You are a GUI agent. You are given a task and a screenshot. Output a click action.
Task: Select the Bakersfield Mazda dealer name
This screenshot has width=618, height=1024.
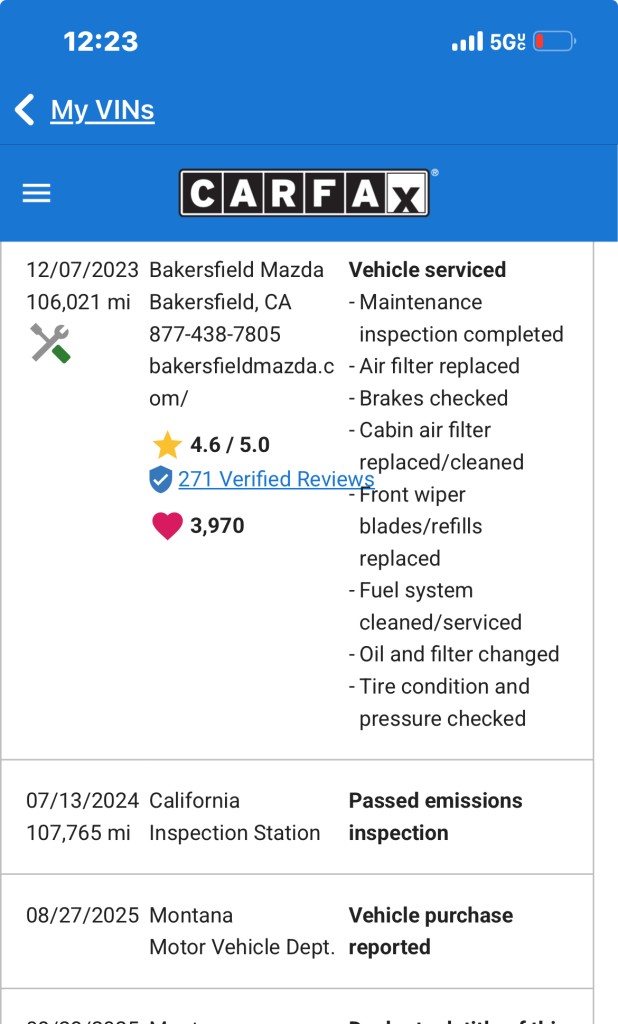(236, 270)
